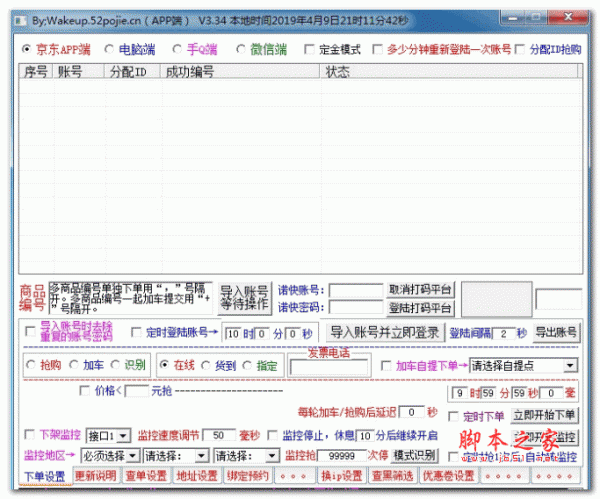Click the 监控速度调节 milliseconds field

point(219,435)
